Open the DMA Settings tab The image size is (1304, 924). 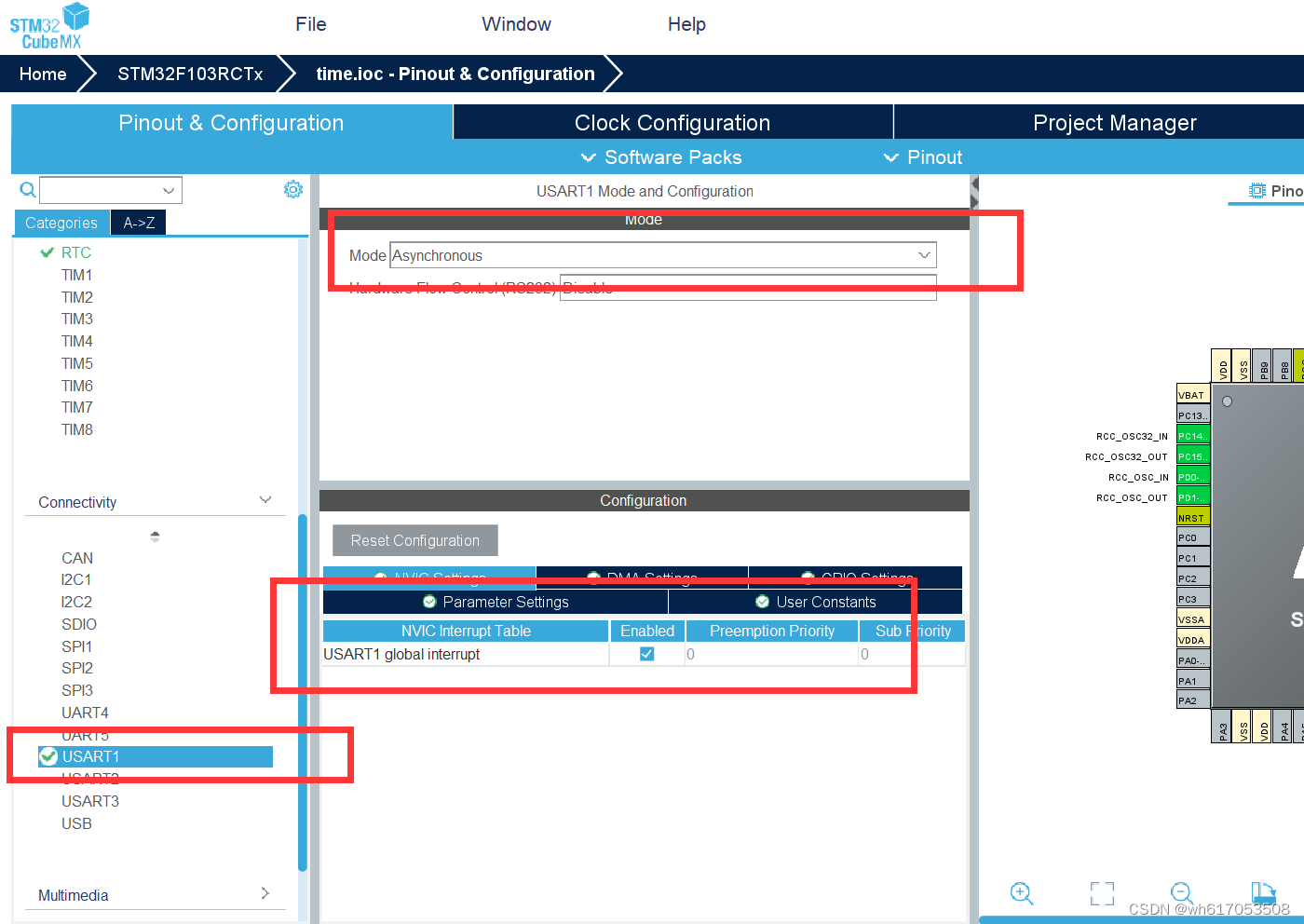coord(642,577)
